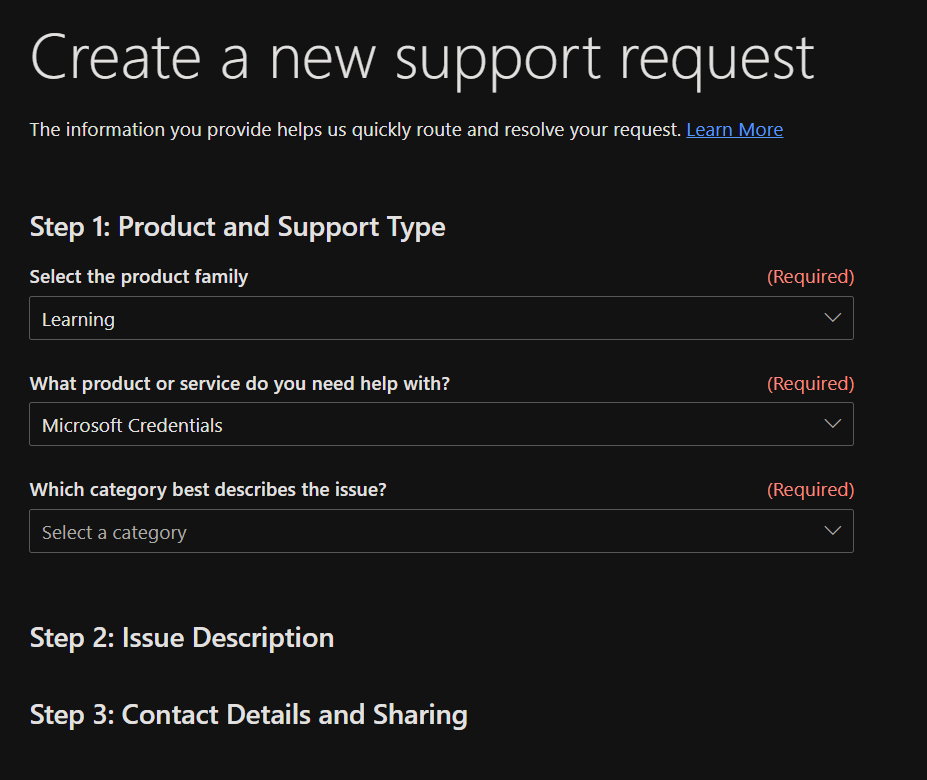Click the Required marker for product family
Image resolution: width=927 pixels, height=780 pixels.
[810, 277]
